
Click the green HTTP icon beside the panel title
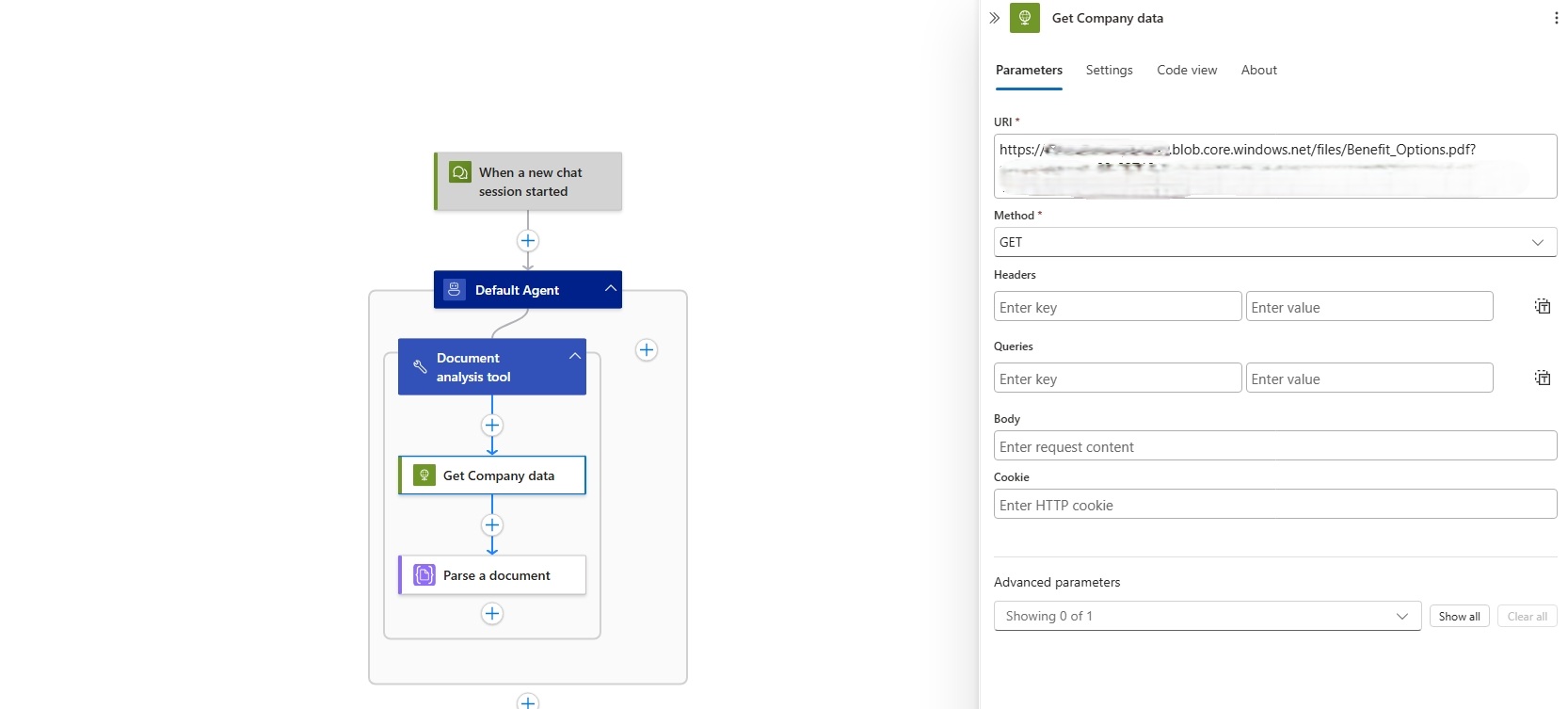(x=1025, y=18)
